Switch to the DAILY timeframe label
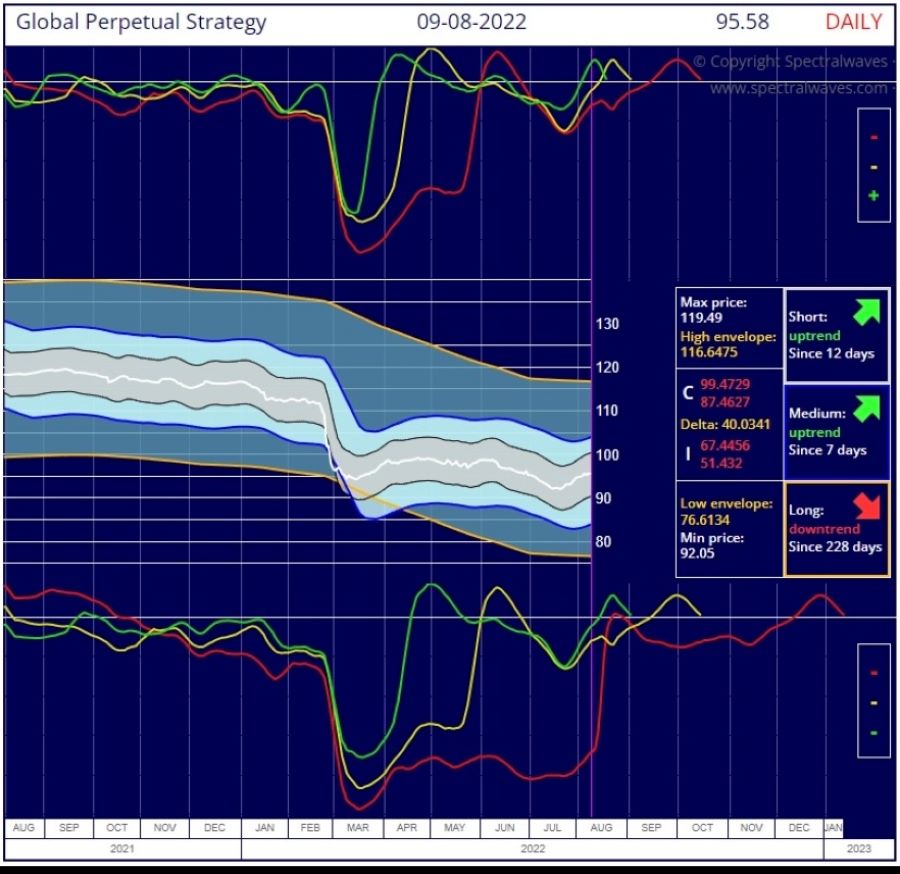Viewport: 900px width, 874px height. [853, 21]
